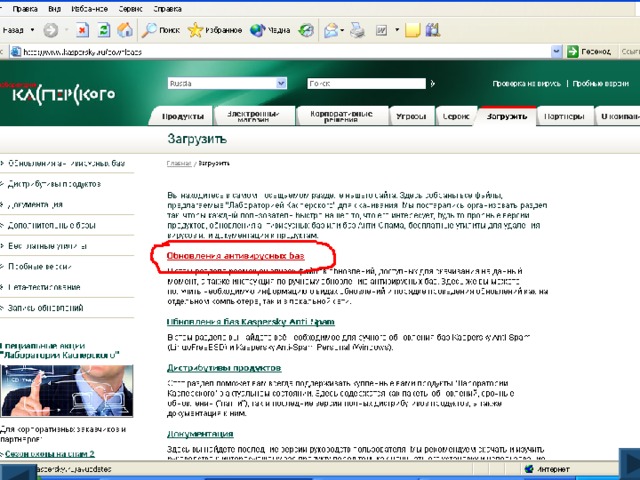Open the address bar URL dropdown
640x480 pixels.
coord(552,50)
